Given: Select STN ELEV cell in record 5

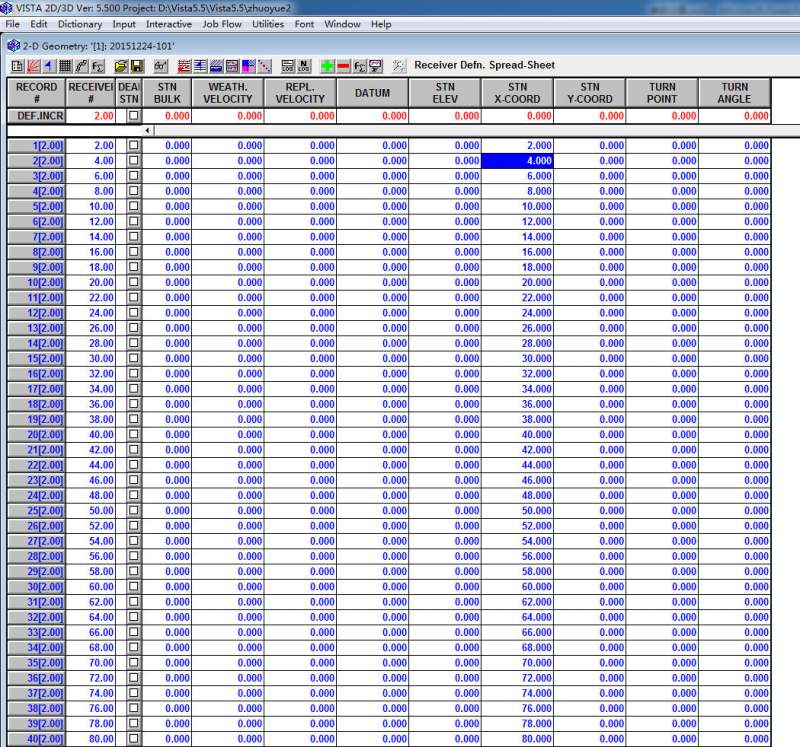Looking at the screenshot, I should [445, 207].
